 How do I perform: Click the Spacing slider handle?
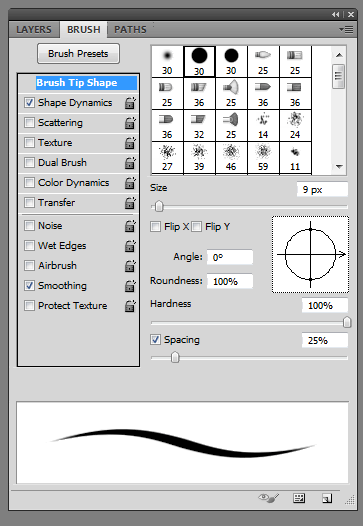175,357
